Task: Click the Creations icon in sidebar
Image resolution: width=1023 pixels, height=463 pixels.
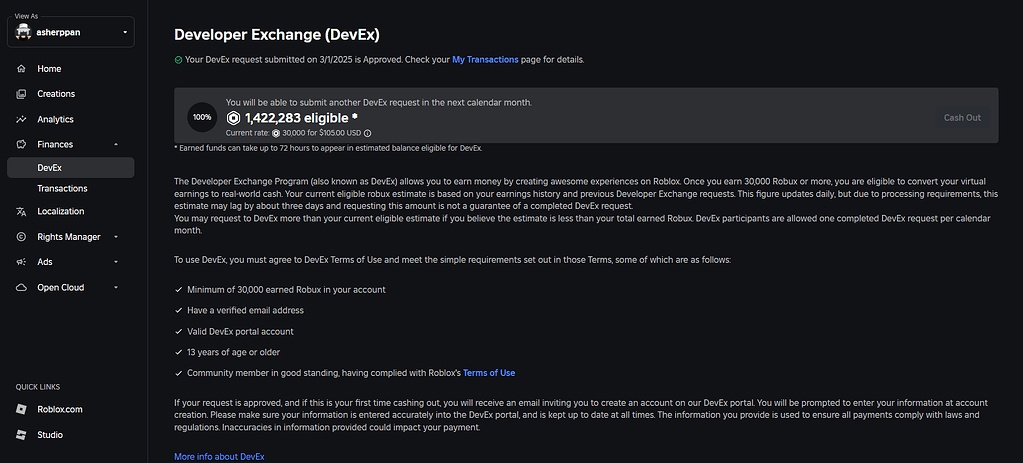Action: pyautogui.click(x=21, y=94)
